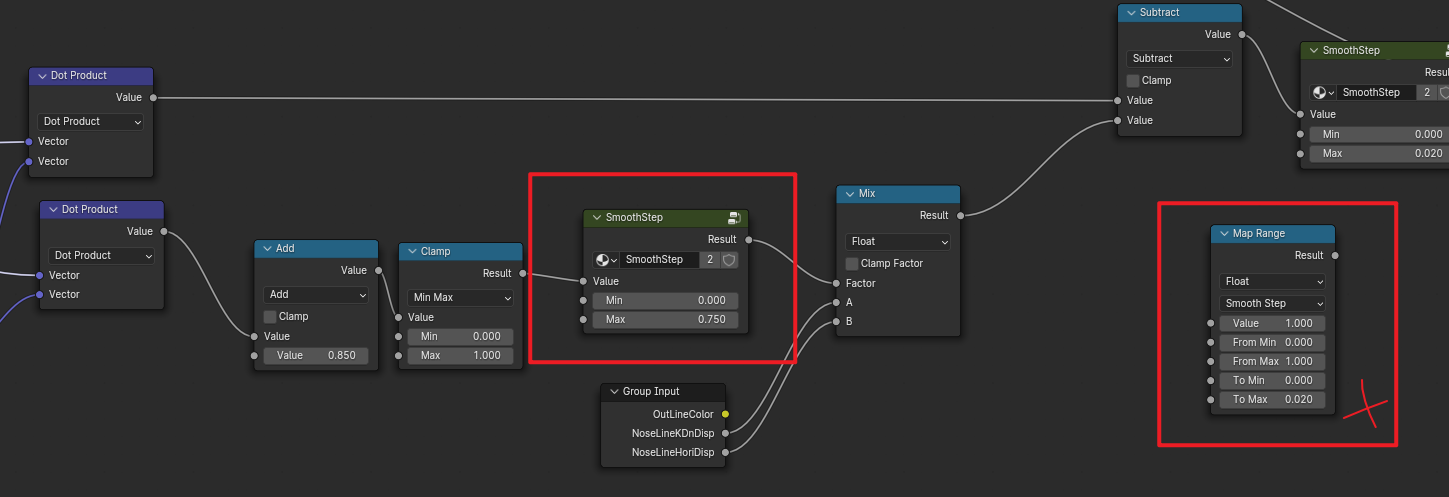1449x497 pixels.
Task: Click the Factor input socket on the Mix node
Action: [x=836, y=283]
